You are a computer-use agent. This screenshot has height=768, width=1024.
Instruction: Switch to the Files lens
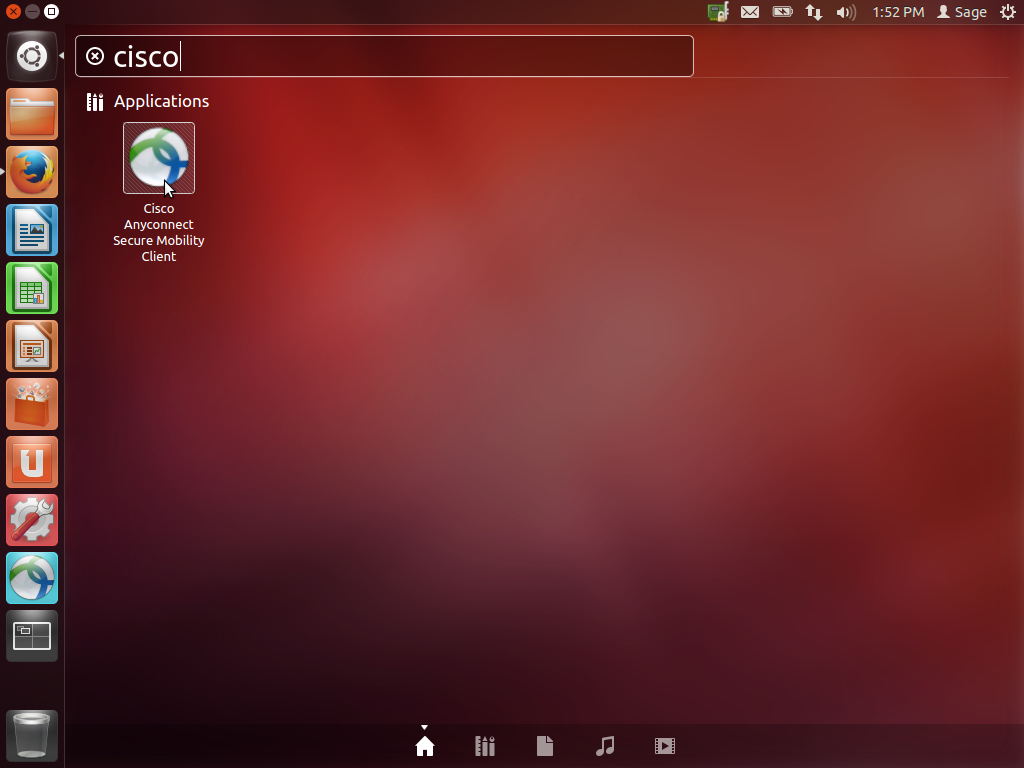[x=545, y=746]
